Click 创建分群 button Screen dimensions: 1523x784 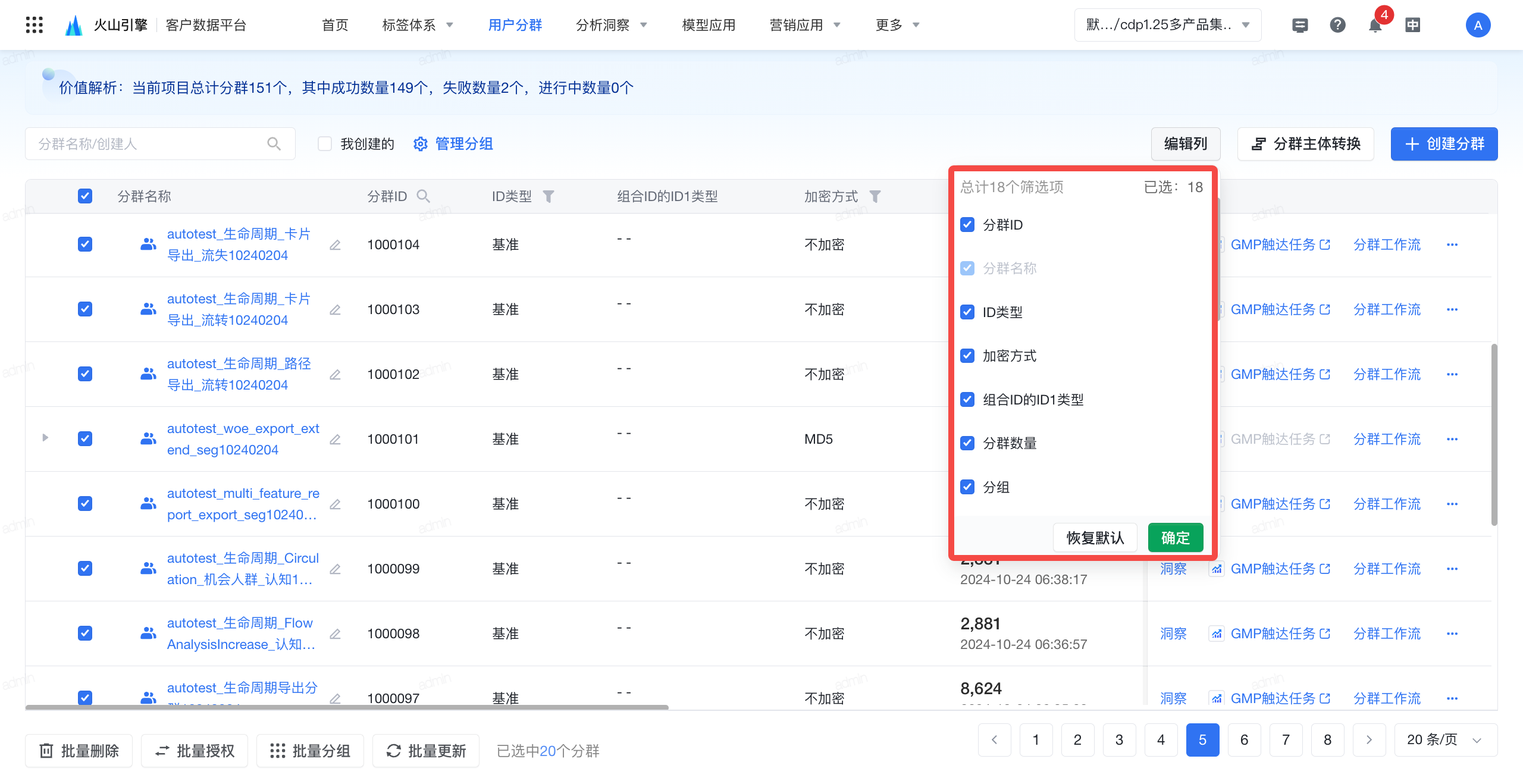(1444, 143)
